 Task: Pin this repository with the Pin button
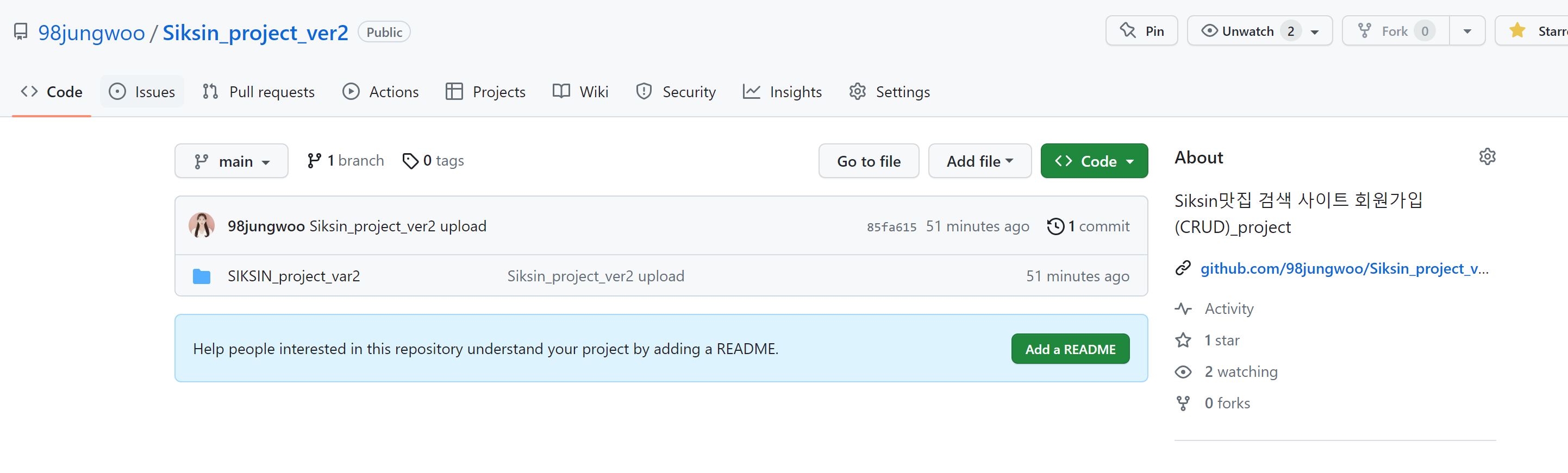coord(1141,31)
